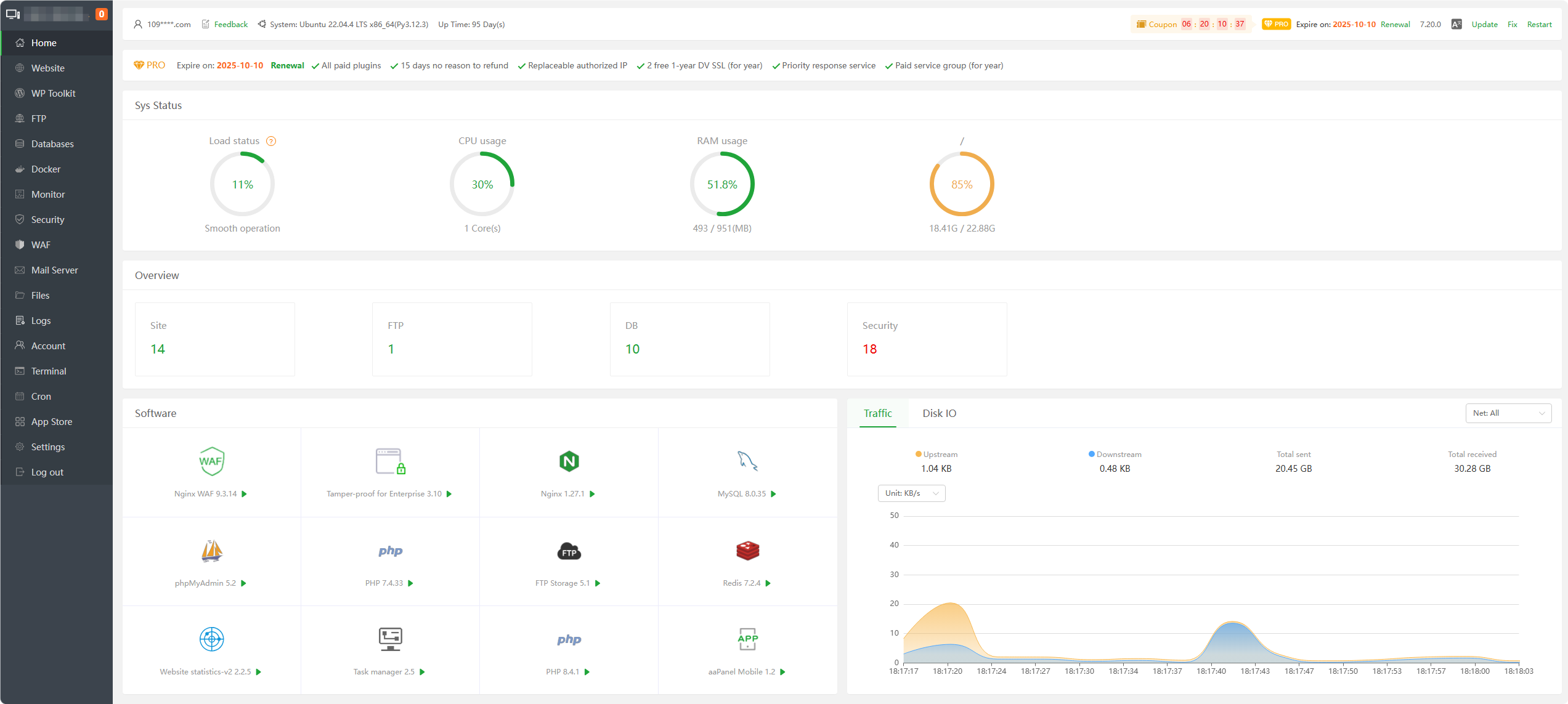The height and width of the screenshot is (704, 1568).
Task: Click the language switch icon in header
Action: pos(1456,25)
